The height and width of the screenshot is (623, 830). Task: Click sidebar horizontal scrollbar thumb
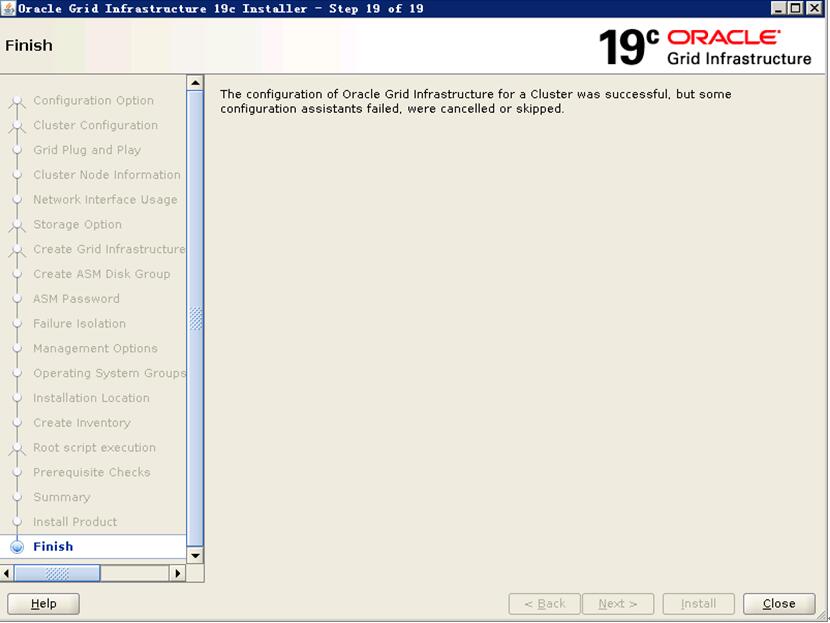pos(57,573)
